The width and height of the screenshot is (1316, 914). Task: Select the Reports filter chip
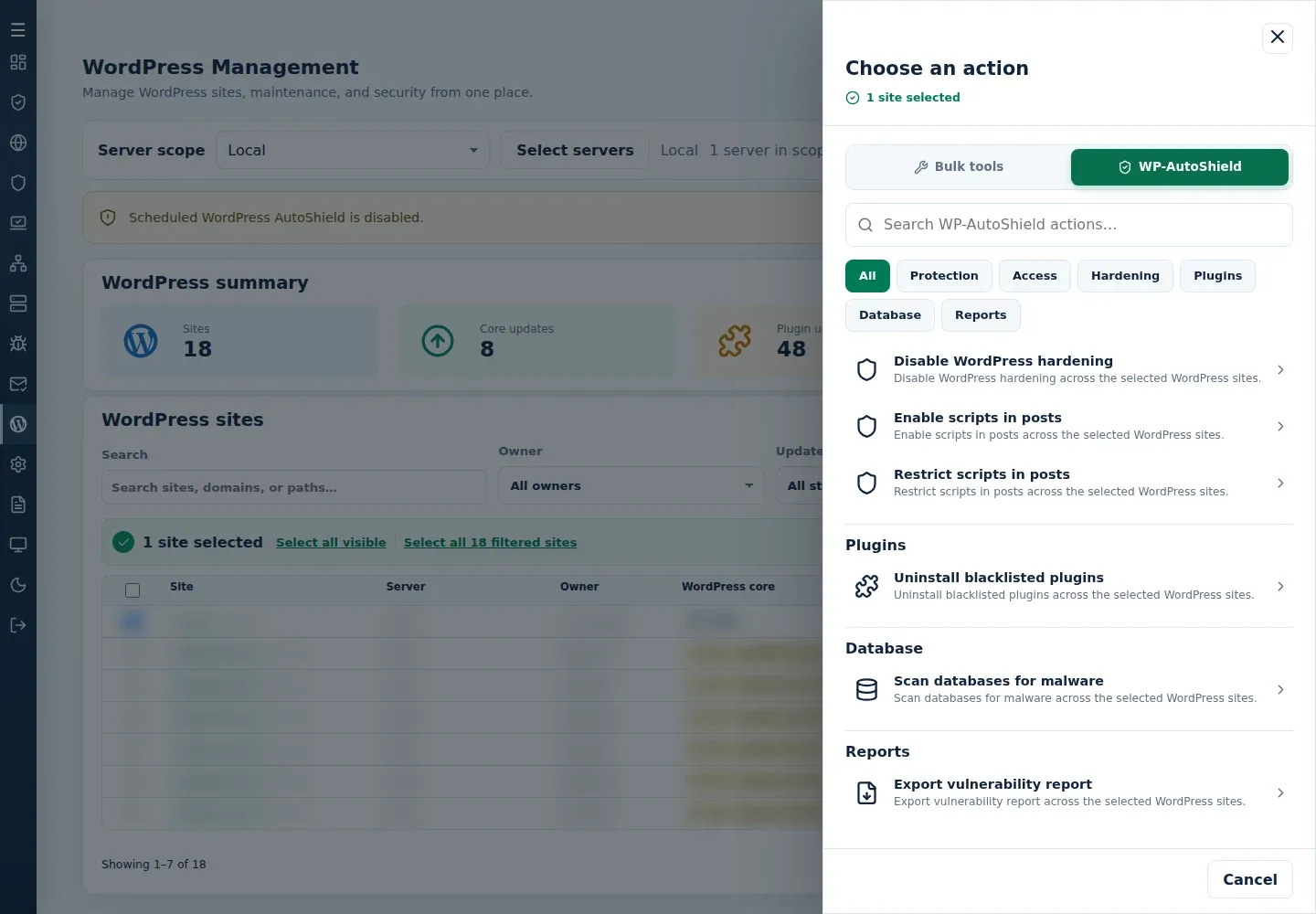pyautogui.click(x=981, y=315)
